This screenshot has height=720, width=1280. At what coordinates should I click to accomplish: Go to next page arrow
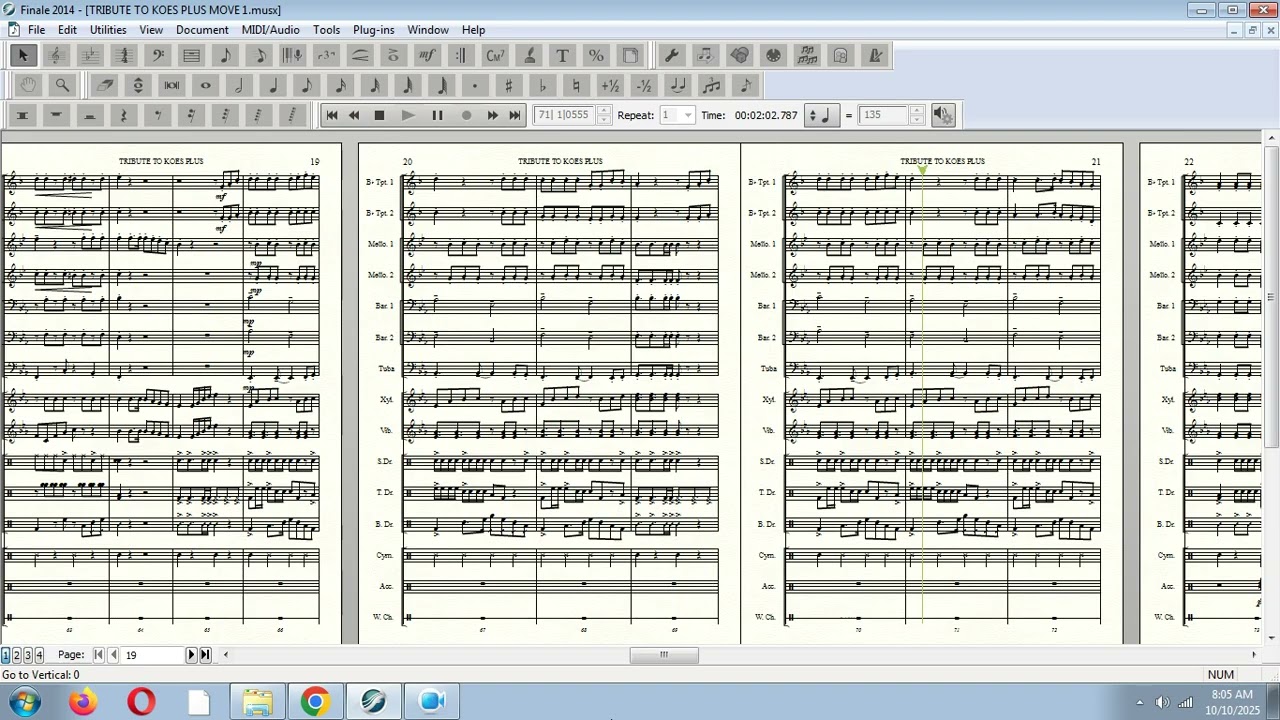pyautogui.click(x=191, y=655)
